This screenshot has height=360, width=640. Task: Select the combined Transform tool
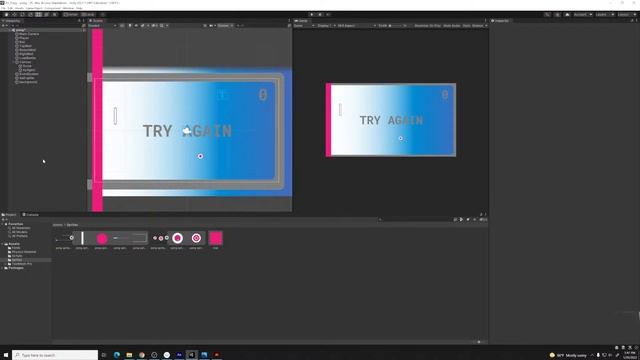47,15
